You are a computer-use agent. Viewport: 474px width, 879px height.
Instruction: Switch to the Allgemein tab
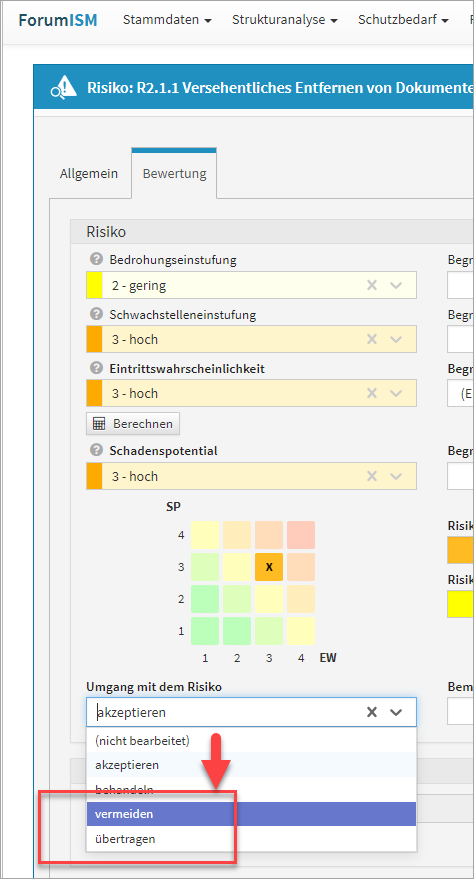(x=89, y=173)
